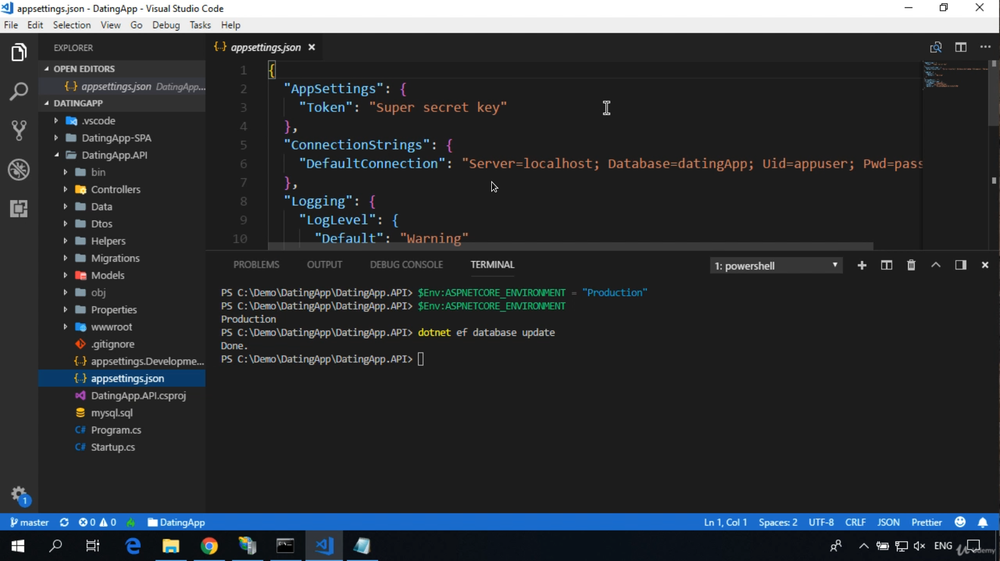
Task: Change indentation via 'Spaces: 2'
Action: [778, 522]
